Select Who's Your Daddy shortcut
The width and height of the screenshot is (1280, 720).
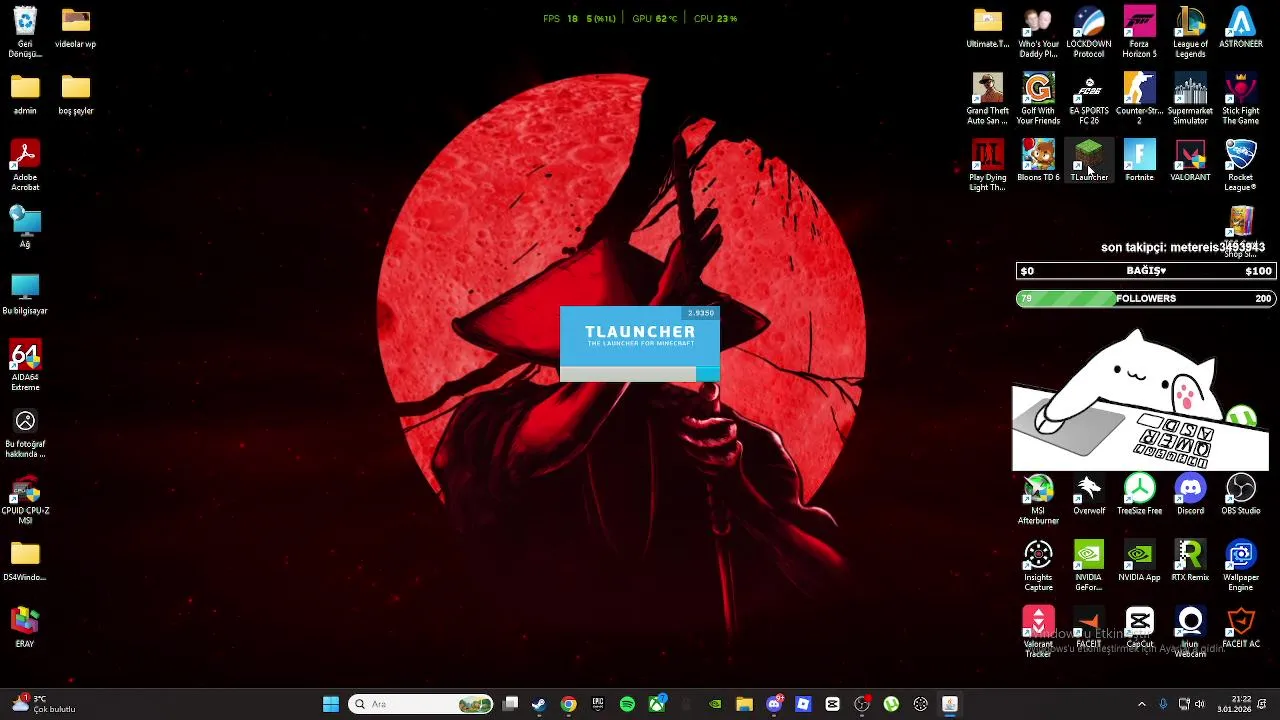click(1038, 33)
